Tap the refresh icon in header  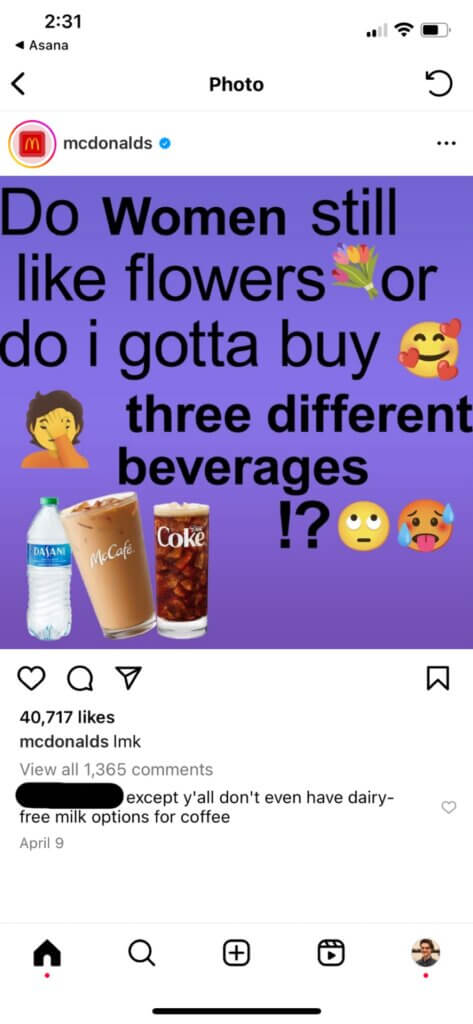[439, 84]
